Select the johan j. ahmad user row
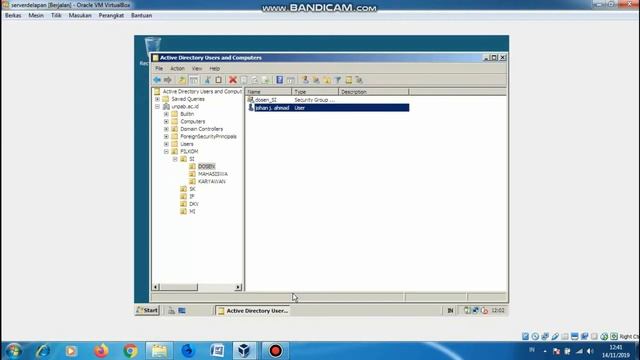The width and height of the screenshot is (640, 360). [328, 108]
